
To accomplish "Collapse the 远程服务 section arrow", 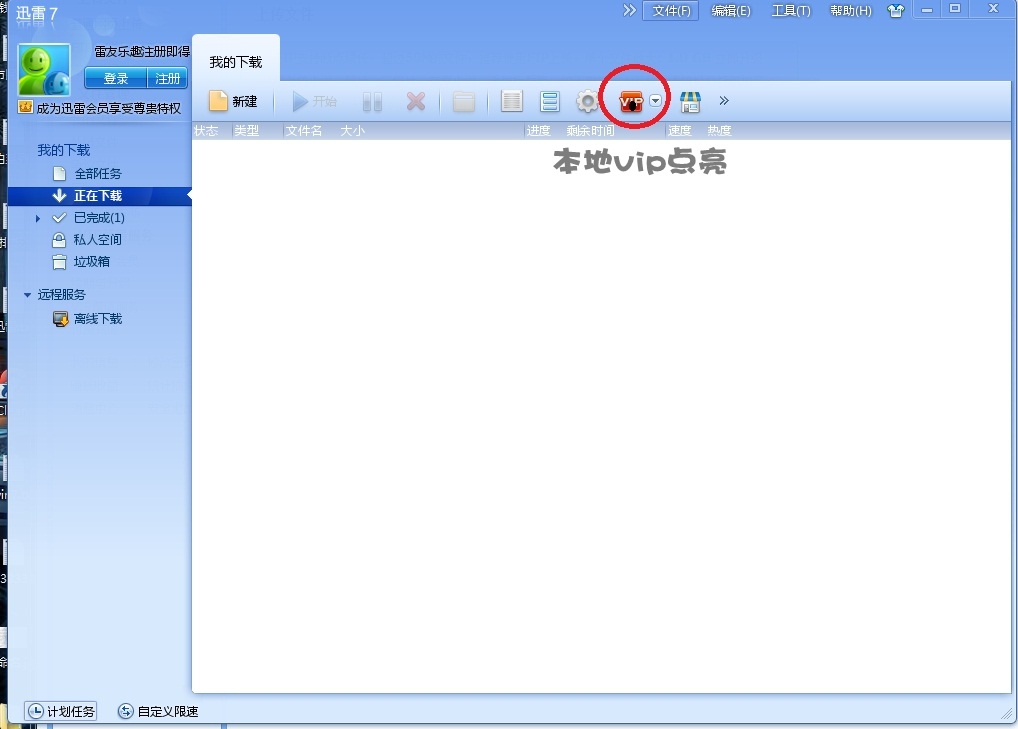I will click(27, 295).
